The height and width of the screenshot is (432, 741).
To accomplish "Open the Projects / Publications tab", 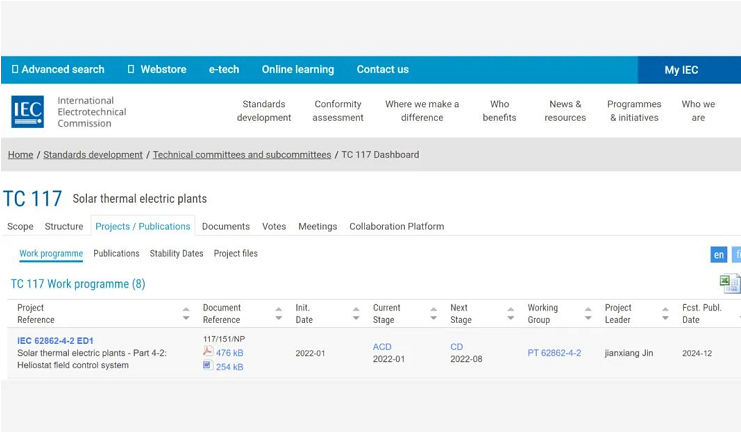I will click(143, 227).
